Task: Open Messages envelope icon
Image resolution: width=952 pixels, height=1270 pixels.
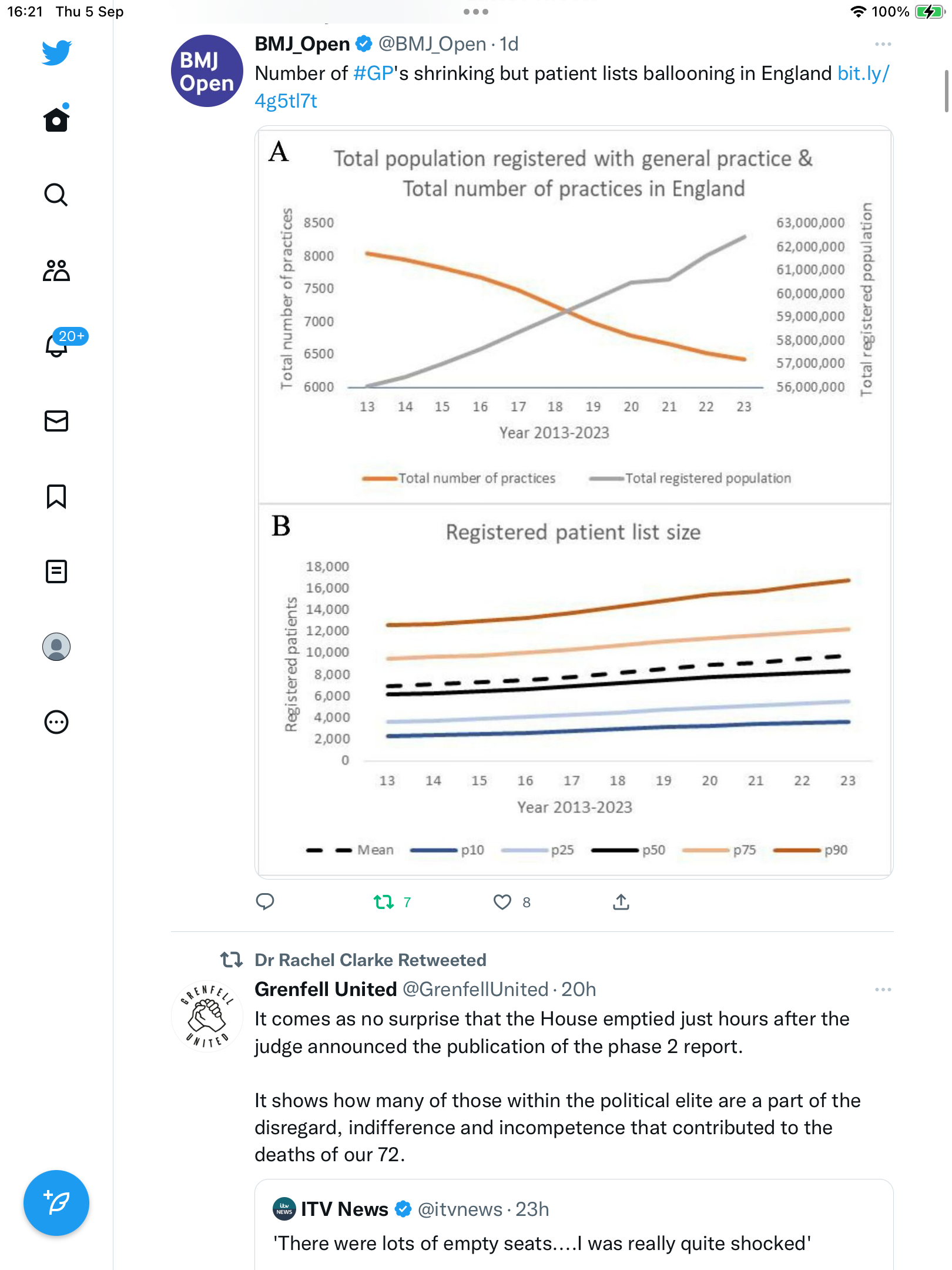Action: pyautogui.click(x=56, y=421)
